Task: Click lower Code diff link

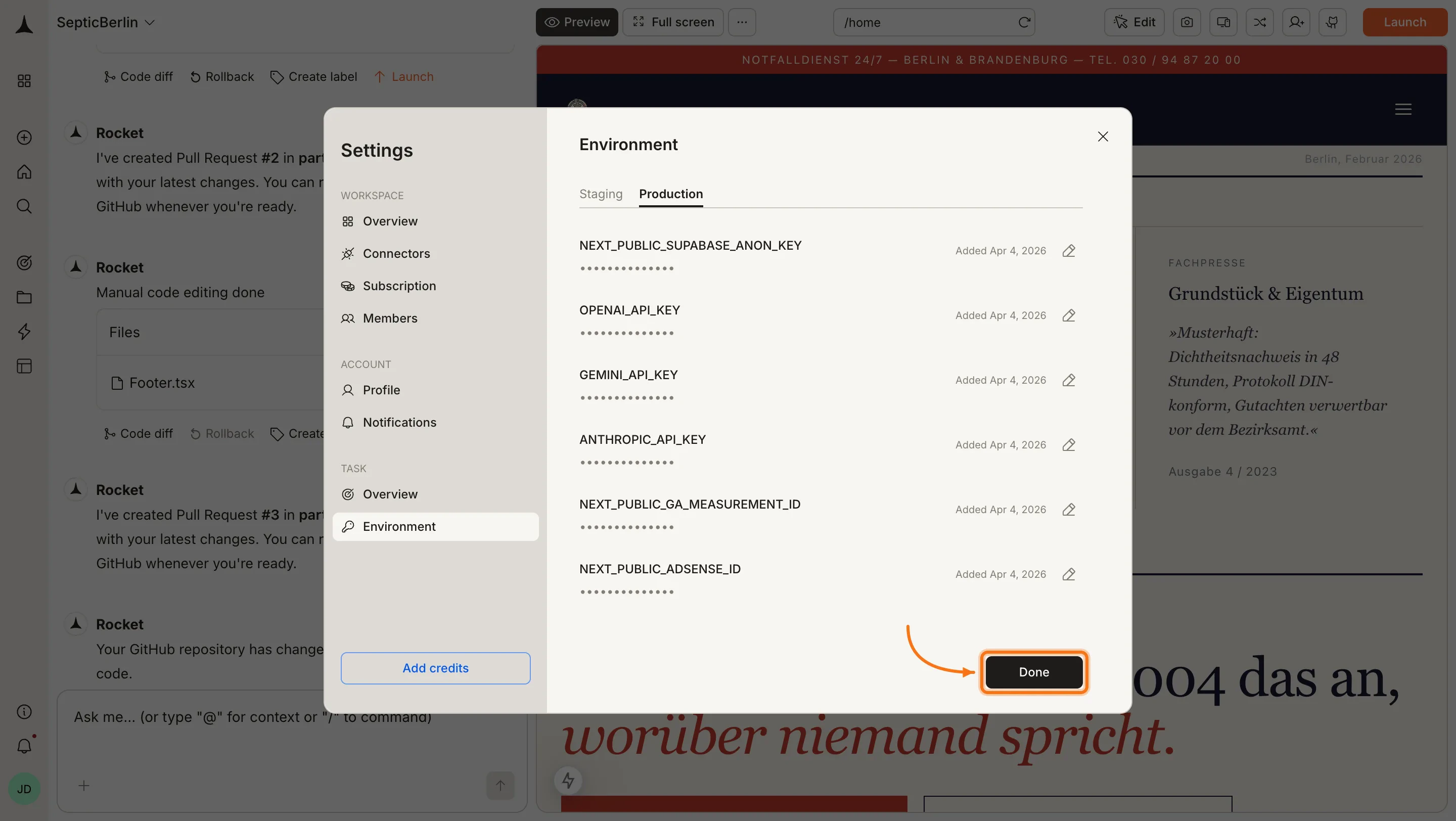Action: [x=139, y=433]
